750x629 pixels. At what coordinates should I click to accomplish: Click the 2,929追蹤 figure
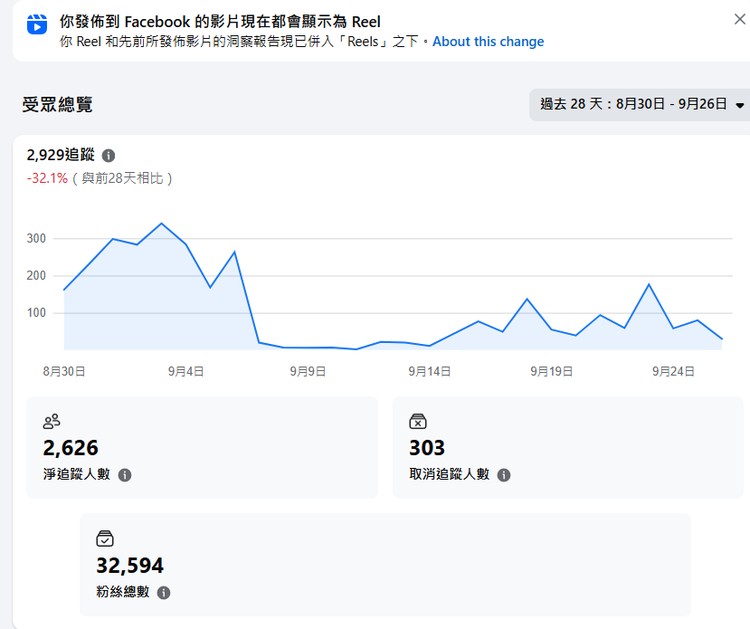(61, 155)
